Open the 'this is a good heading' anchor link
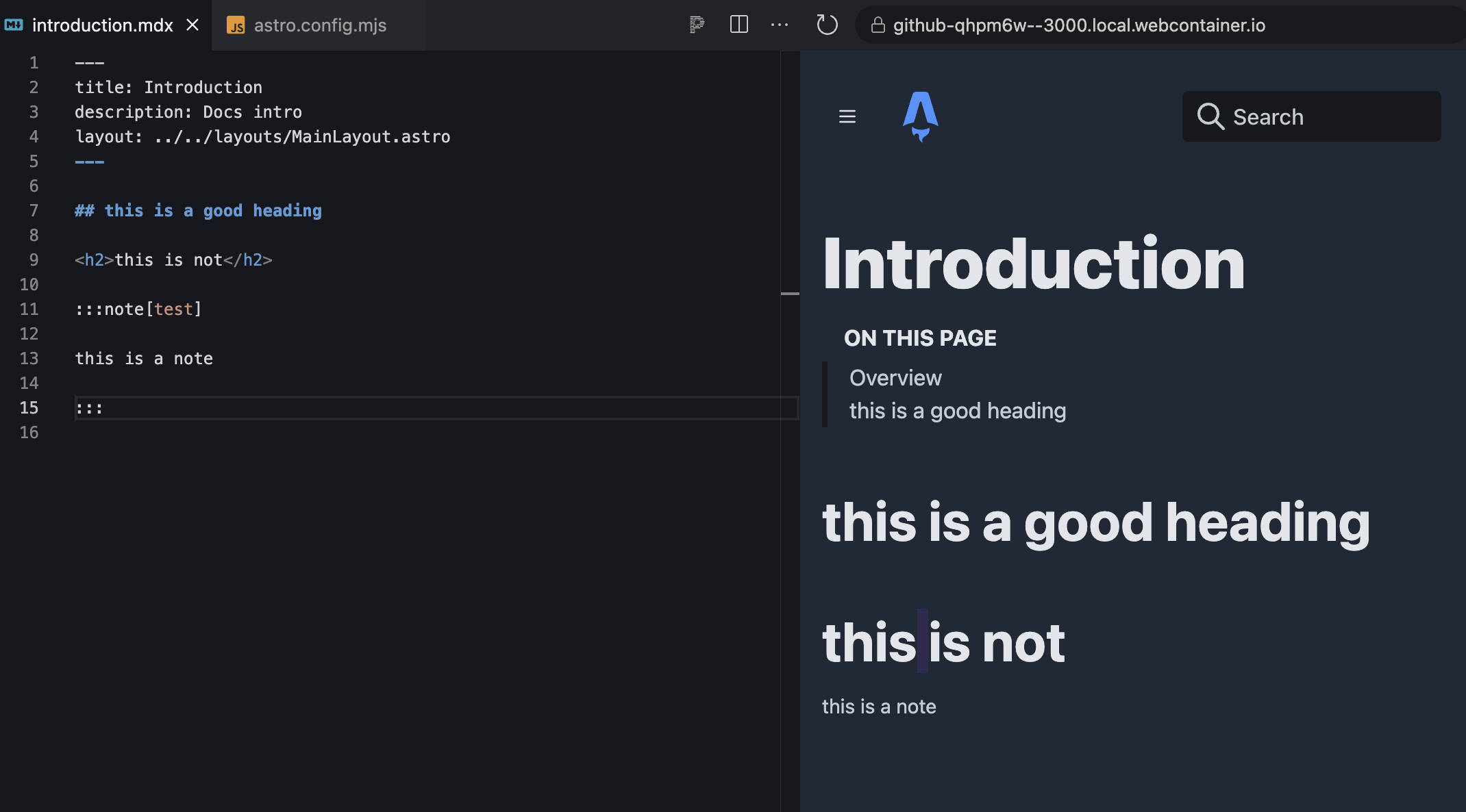Viewport: 1466px width, 812px height. [957, 410]
